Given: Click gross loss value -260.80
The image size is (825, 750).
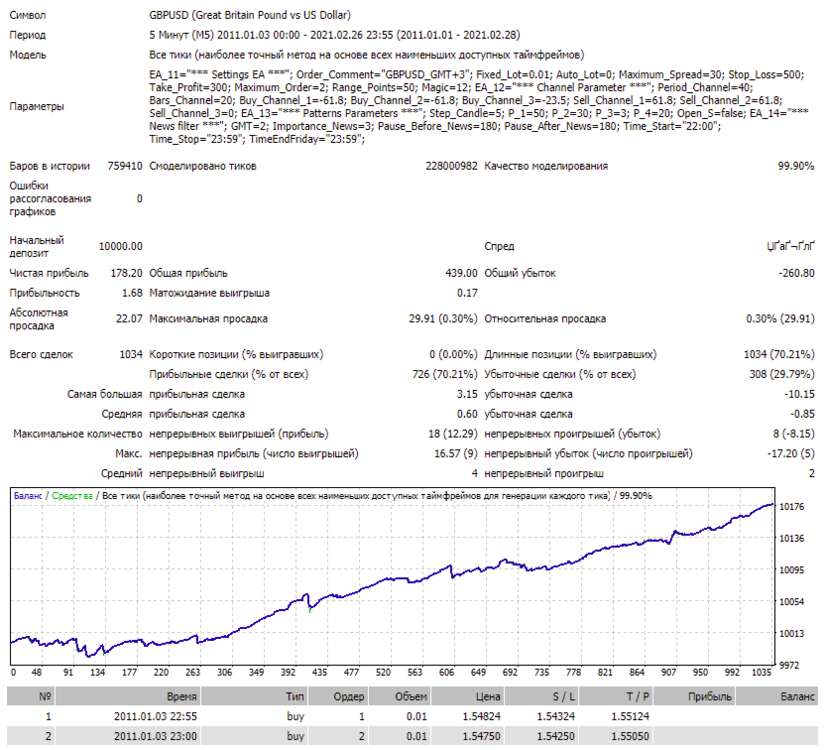Looking at the screenshot, I should (x=797, y=273).
